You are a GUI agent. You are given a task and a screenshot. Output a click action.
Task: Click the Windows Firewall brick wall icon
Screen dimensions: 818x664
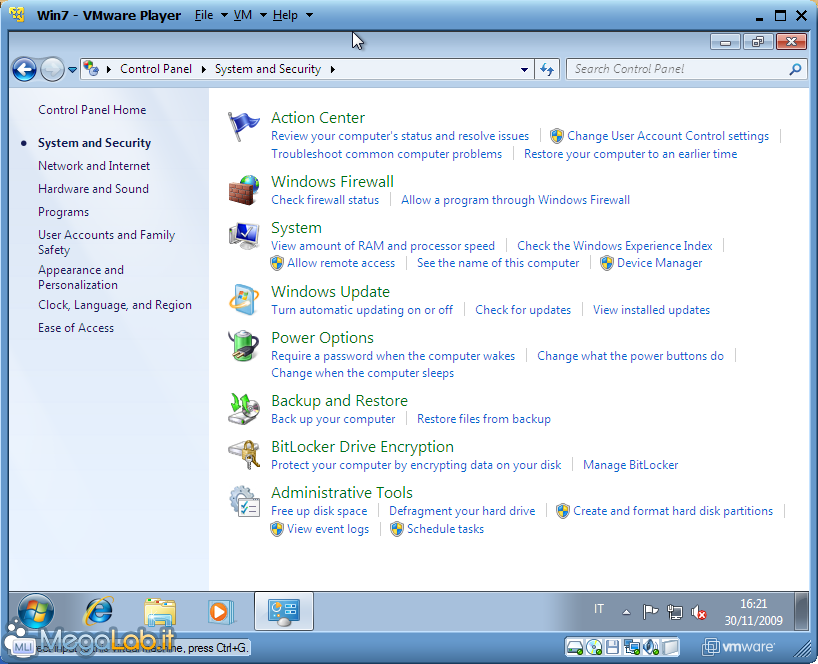[243, 190]
